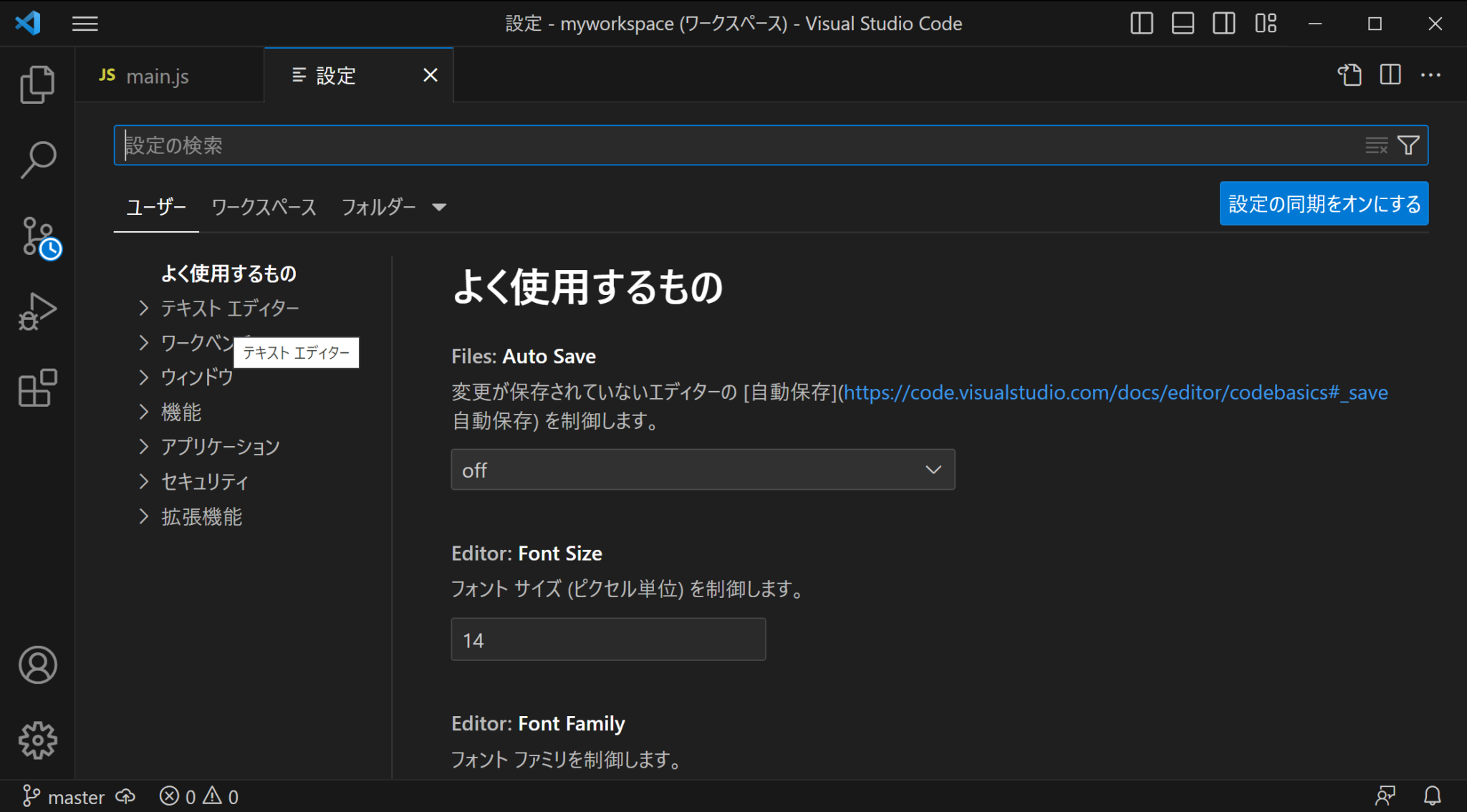Toggle the bottom panel layout icon
The image size is (1467, 812).
pyautogui.click(x=1183, y=24)
